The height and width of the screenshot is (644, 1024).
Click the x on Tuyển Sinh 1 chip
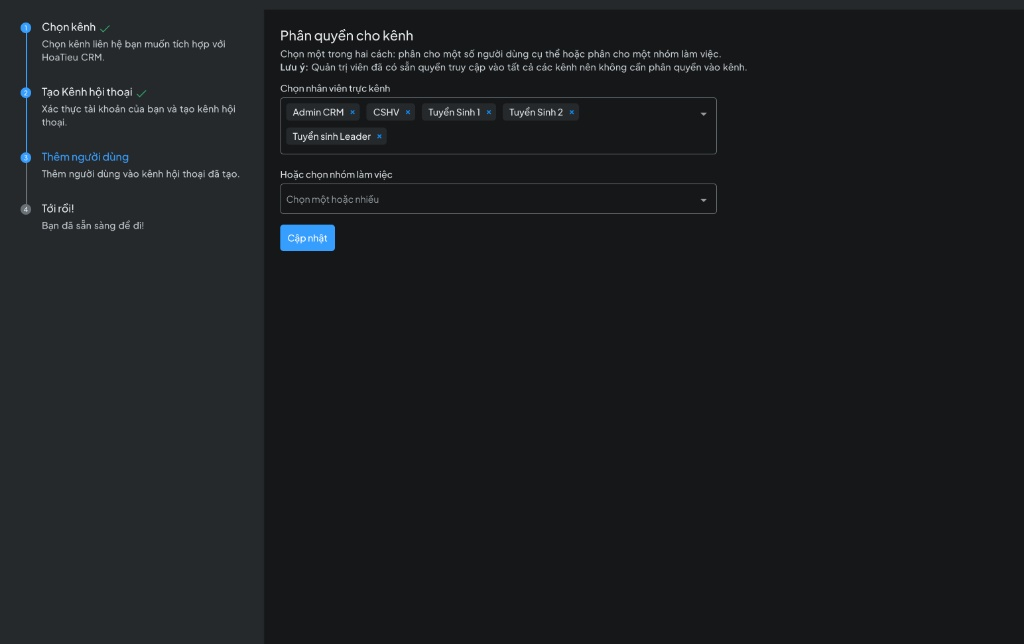pyautogui.click(x=489, y=113)
